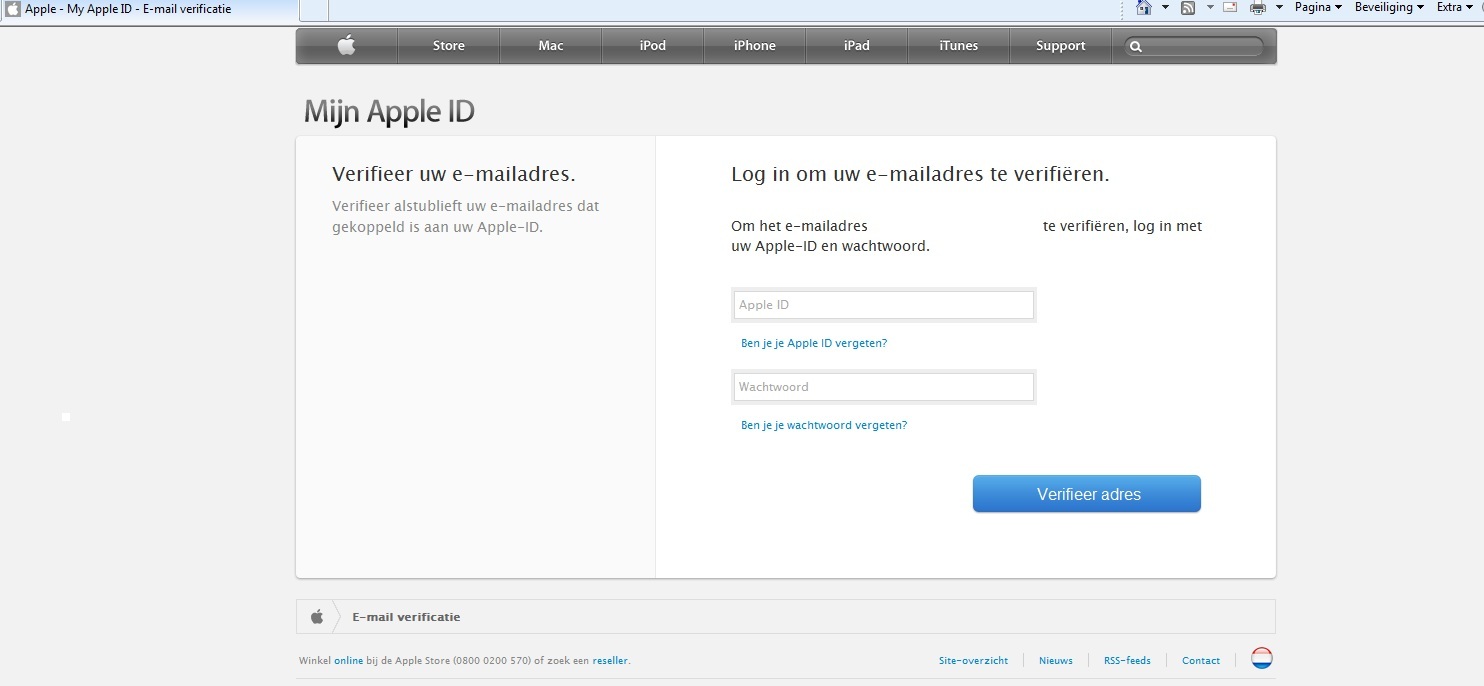Screen dimensions: 1484x686
Task: Open the Nieuws footer link
Action: point(1056,661)
